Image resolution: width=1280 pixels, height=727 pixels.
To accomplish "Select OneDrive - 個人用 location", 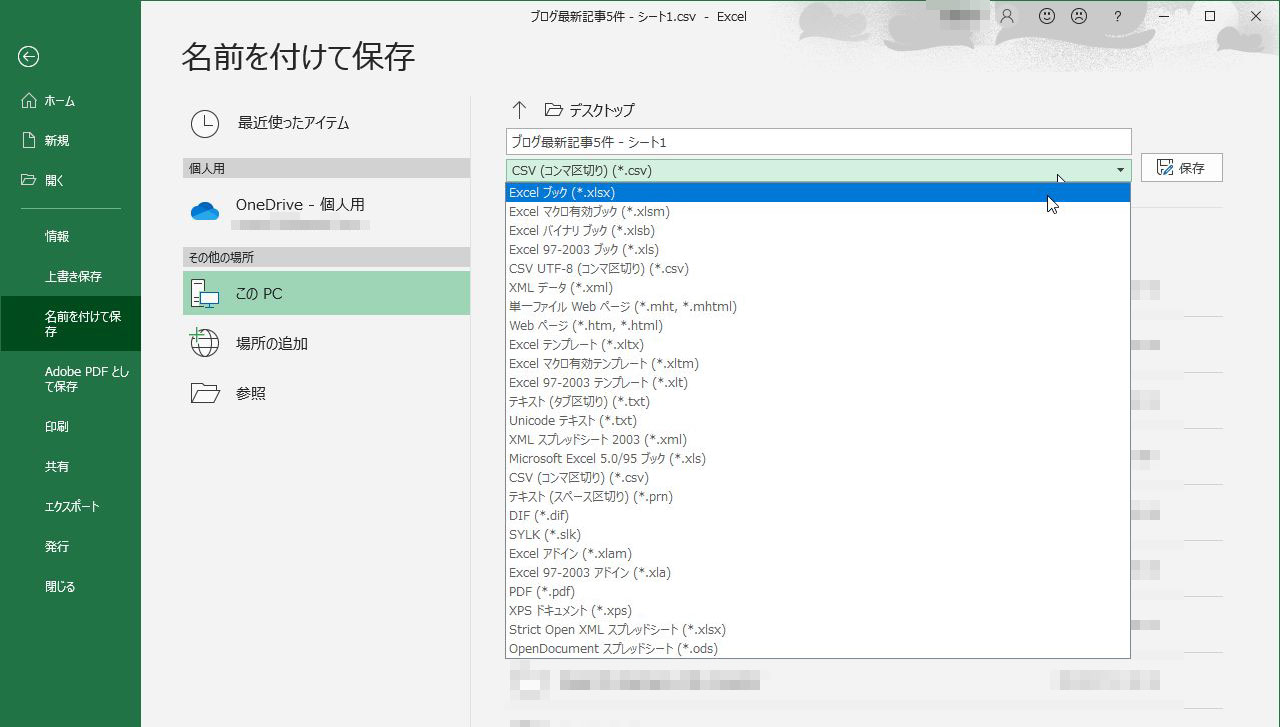I will (x=326, y=212).
